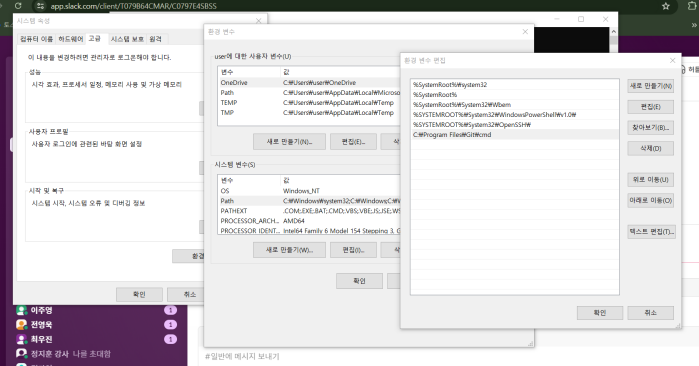Click 찾아보기(B)... button
Screen dimensions: 699x366
[x=651, y=127]
